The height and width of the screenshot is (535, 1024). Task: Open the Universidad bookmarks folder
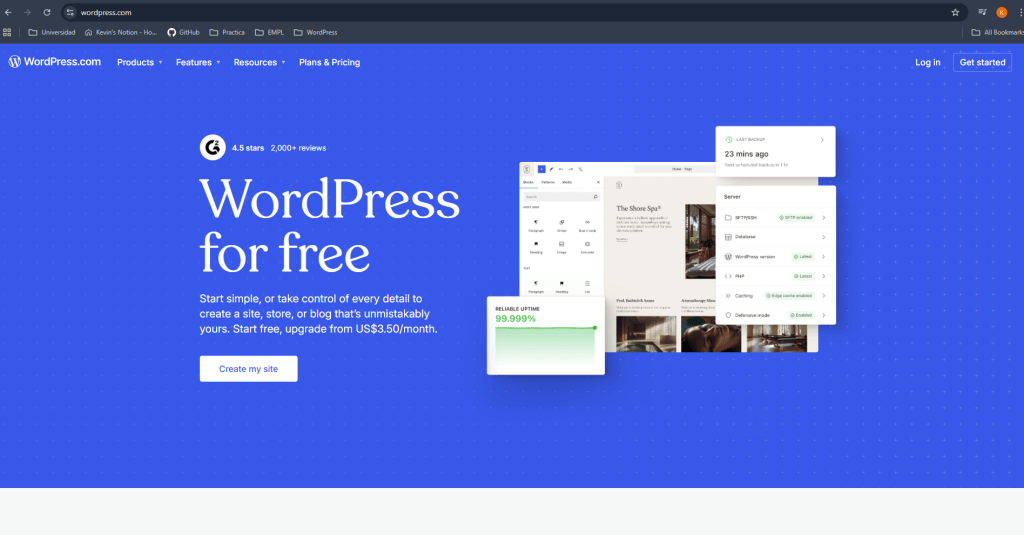pos(52,32)
